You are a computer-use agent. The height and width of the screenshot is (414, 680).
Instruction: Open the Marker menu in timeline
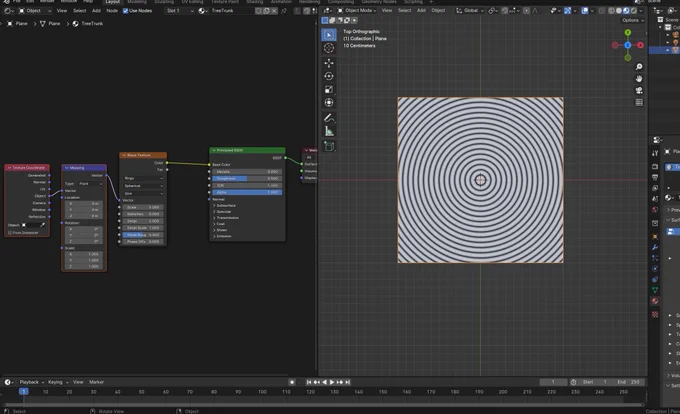(96, 382)
